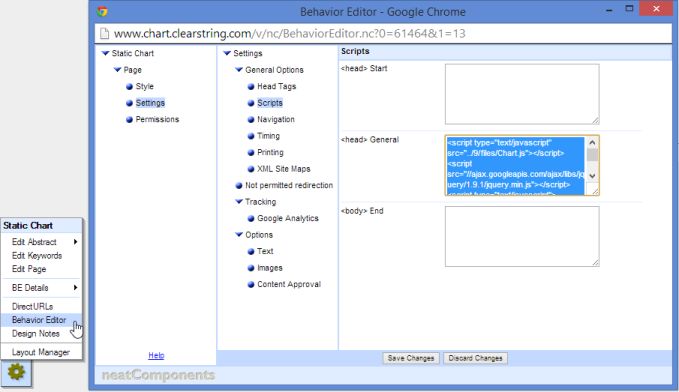
Task: Collapse the Tracking section arrow
Action: (239, 202)
